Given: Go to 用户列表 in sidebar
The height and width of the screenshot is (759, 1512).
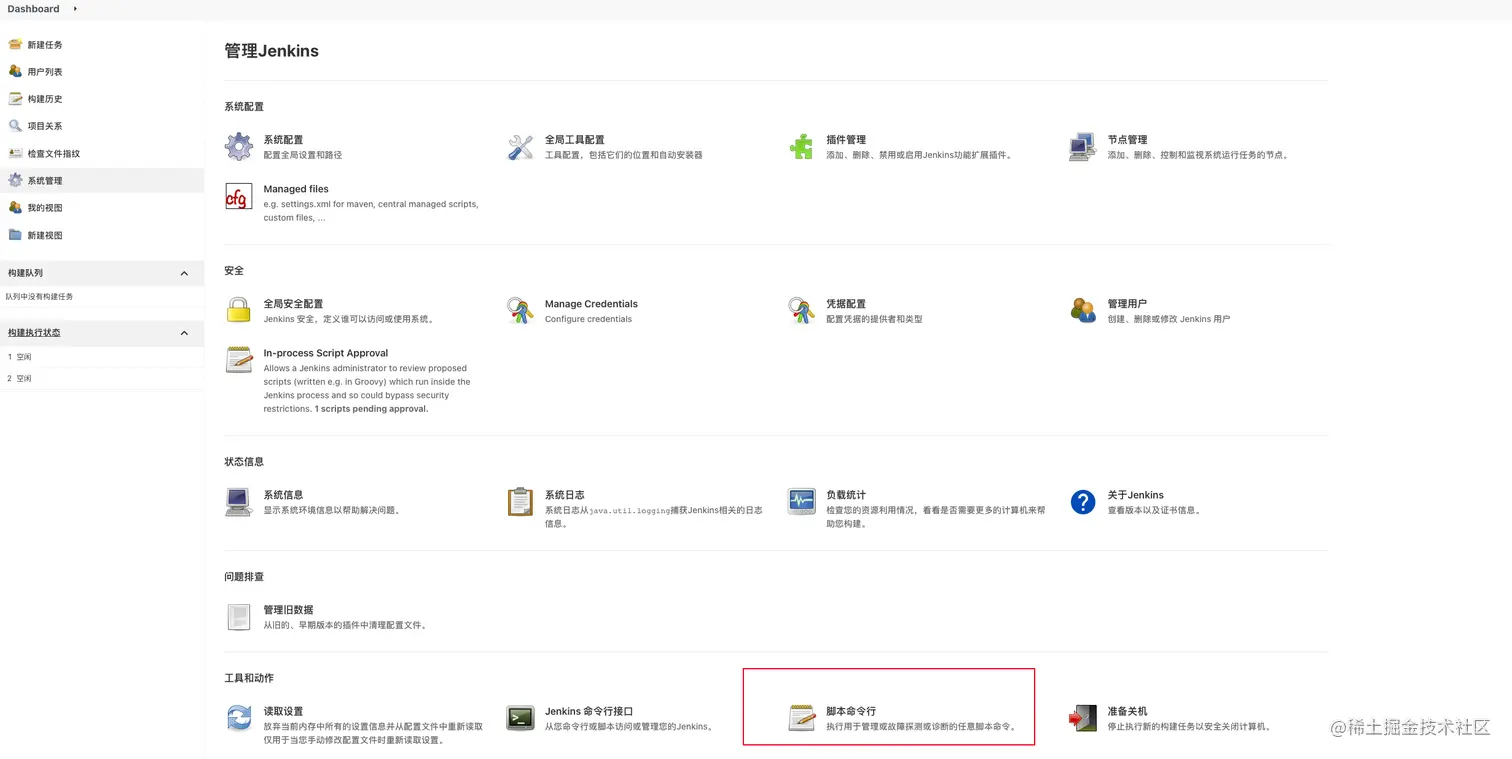Looking at the screenshot, I should pos(45,72).
